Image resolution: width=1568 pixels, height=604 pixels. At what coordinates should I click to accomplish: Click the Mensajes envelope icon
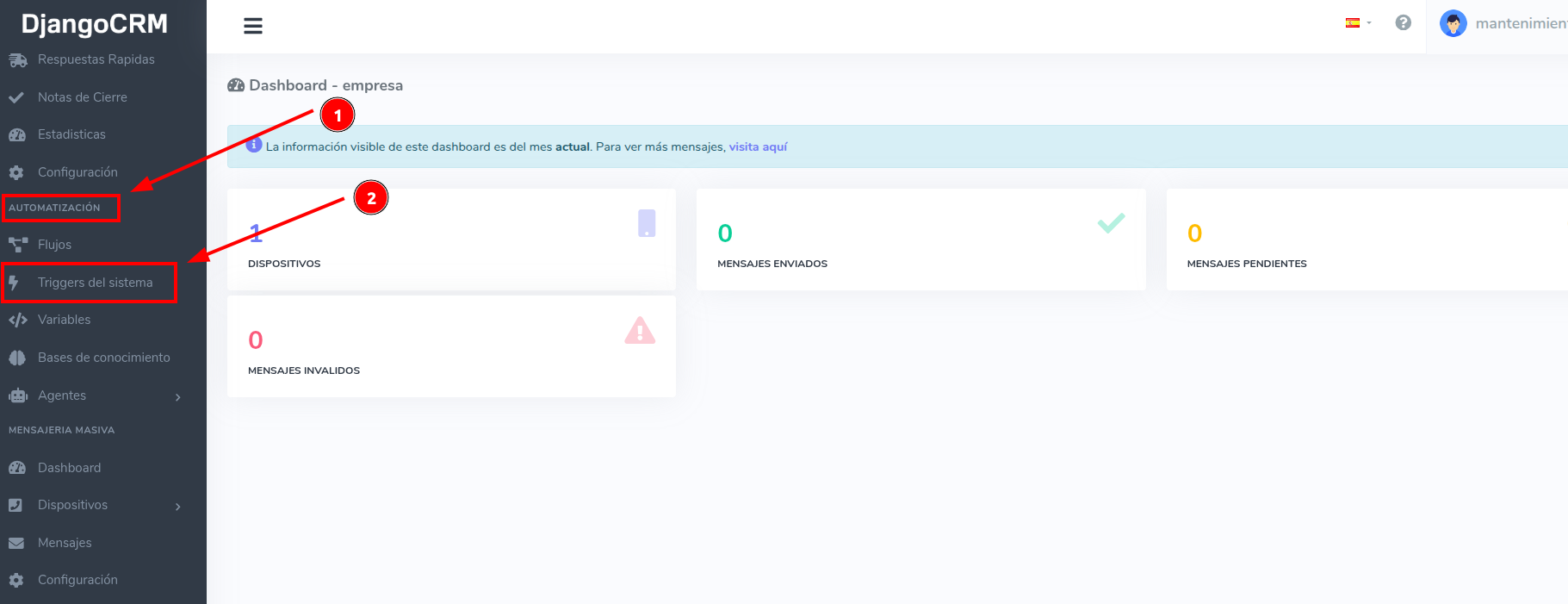click(16, 543)
